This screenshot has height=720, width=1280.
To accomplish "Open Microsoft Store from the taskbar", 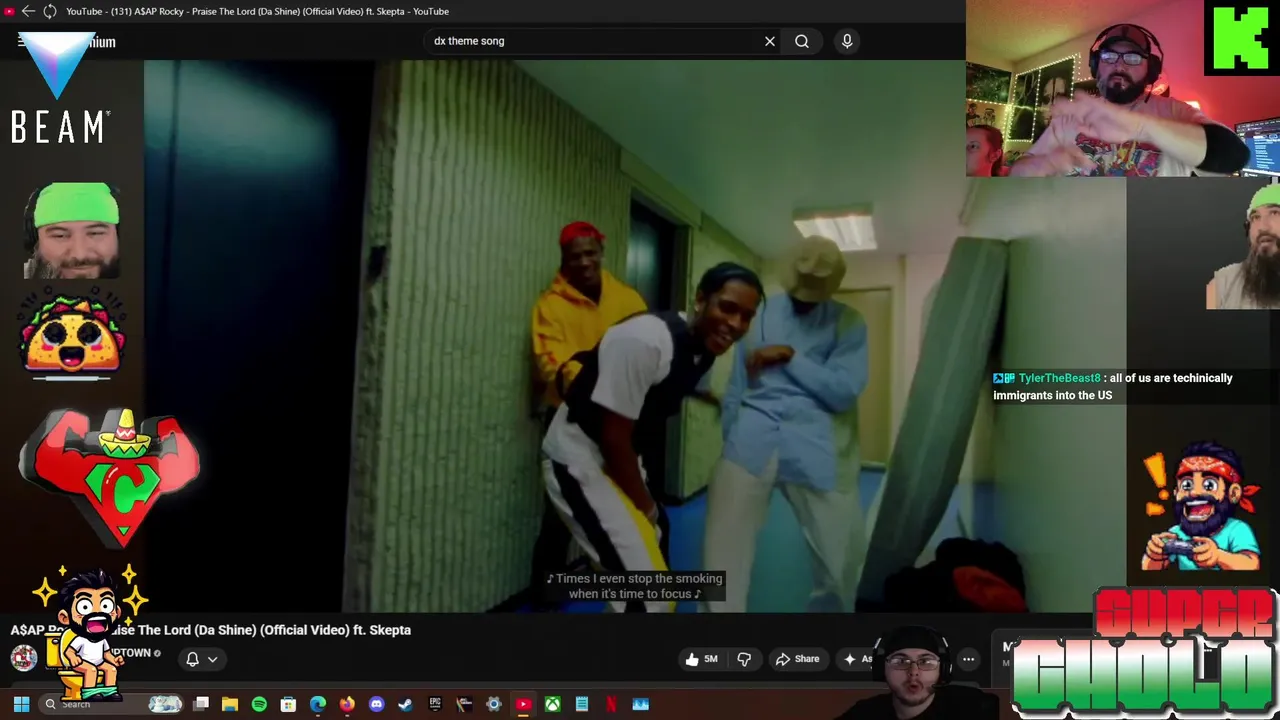I will pyautogui.click(x=288, y=704).
